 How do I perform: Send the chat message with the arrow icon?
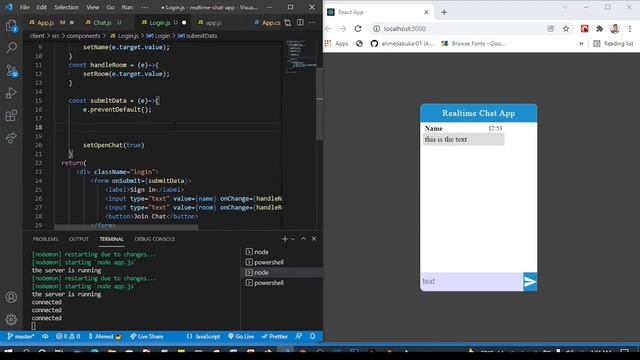coord(530,282)
